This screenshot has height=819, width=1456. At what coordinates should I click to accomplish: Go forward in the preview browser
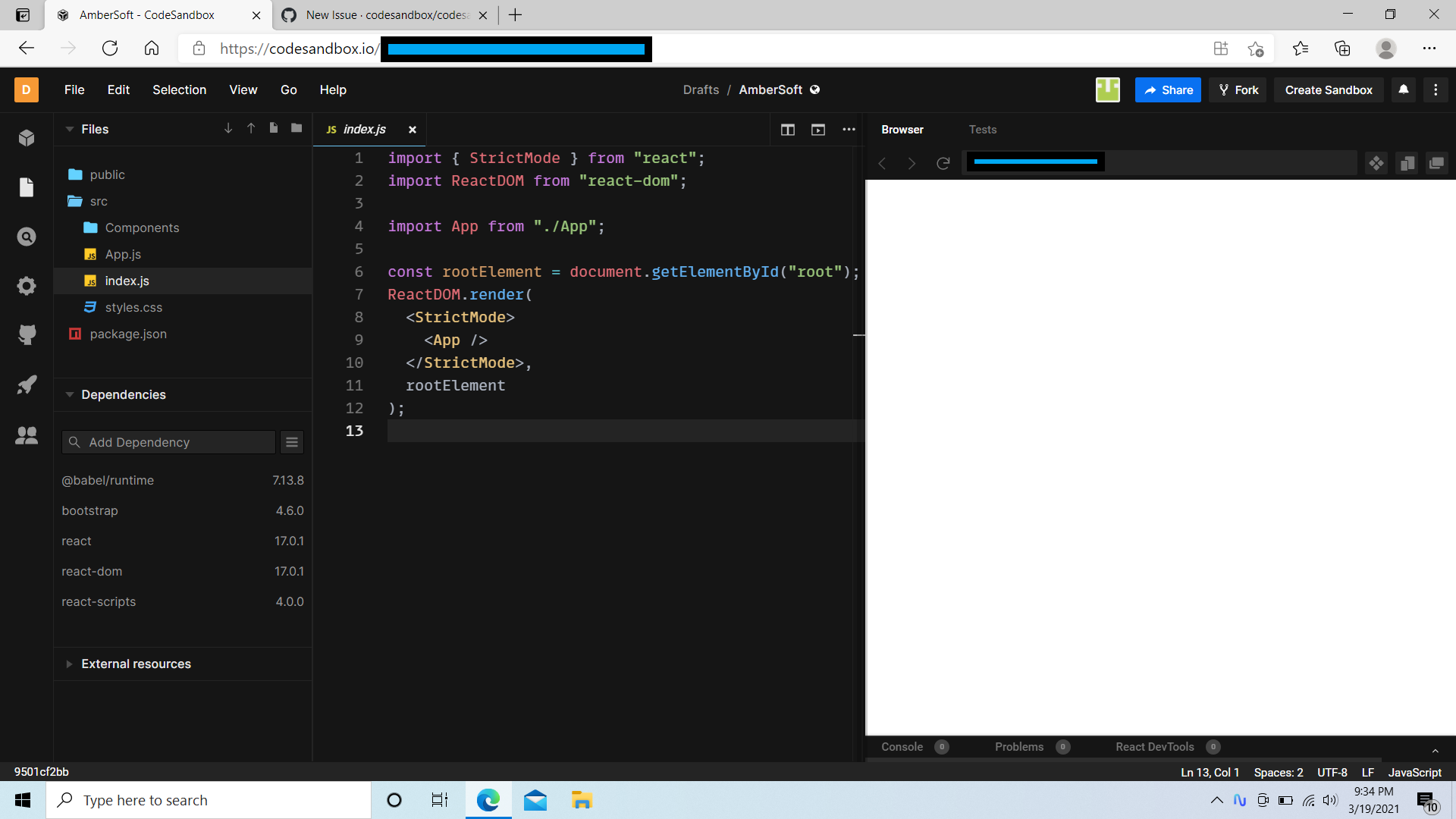click(912, 163)
